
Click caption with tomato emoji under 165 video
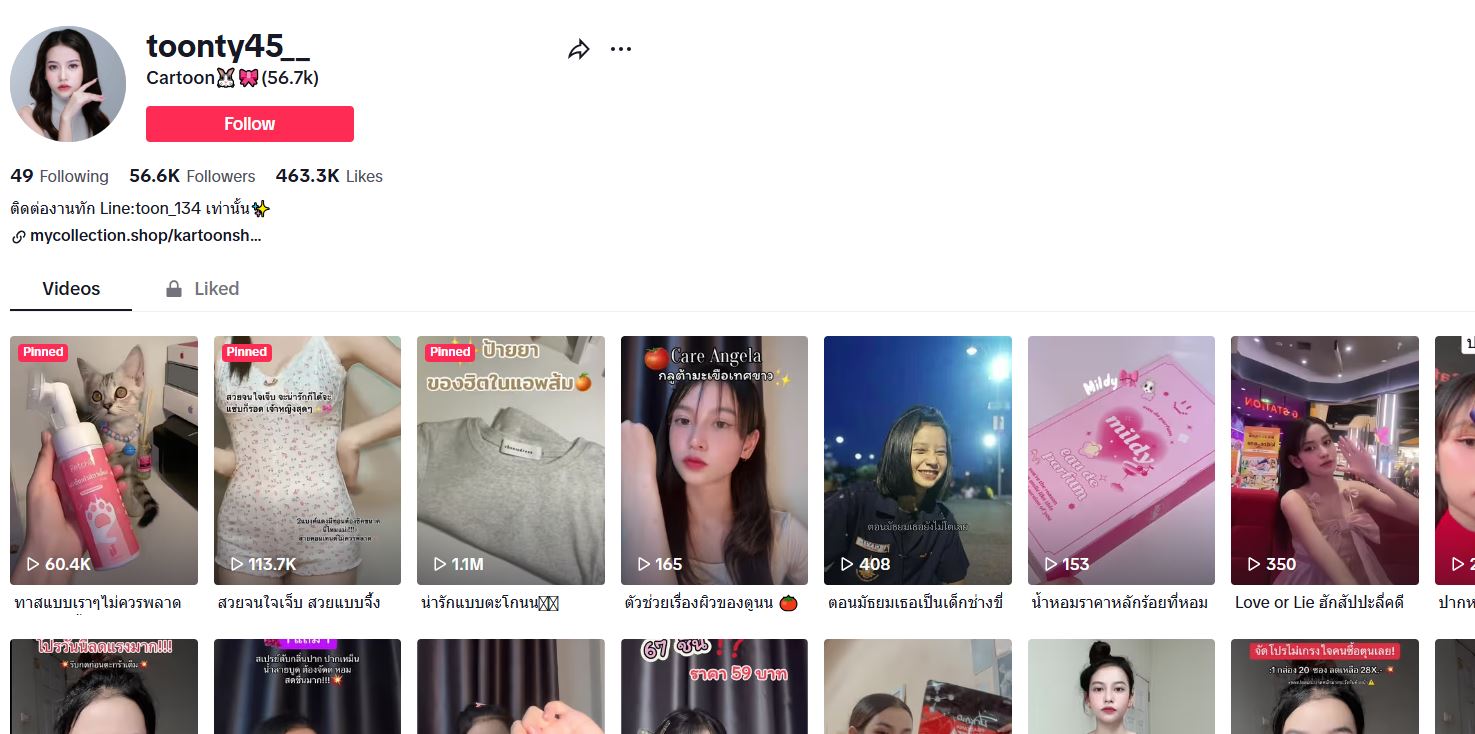711,603
